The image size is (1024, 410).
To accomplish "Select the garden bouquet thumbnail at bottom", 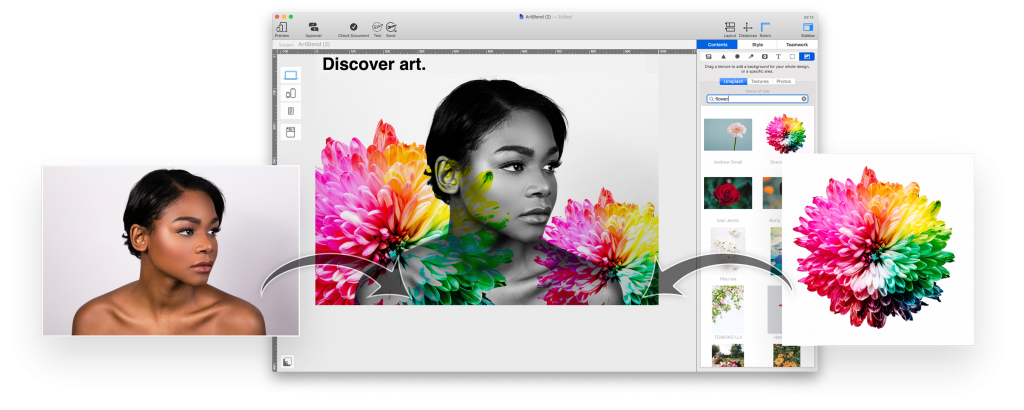I will tap(728, 356).
